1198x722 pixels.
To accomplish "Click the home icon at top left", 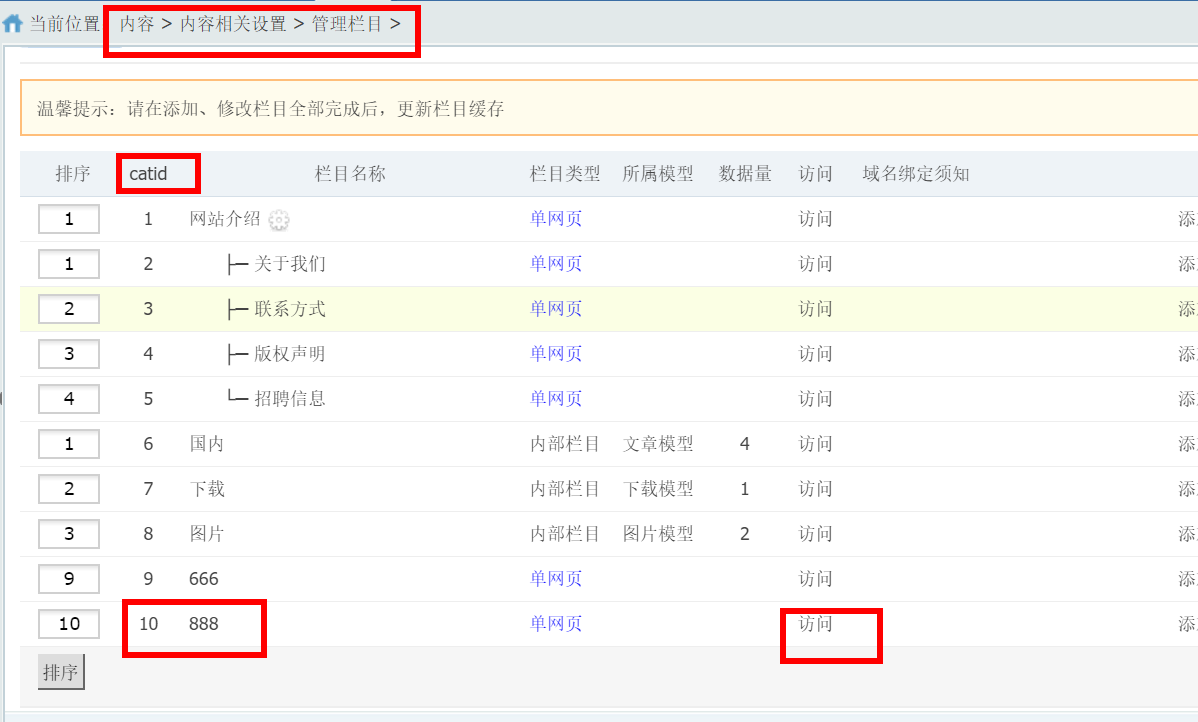I will coord(12,22).
